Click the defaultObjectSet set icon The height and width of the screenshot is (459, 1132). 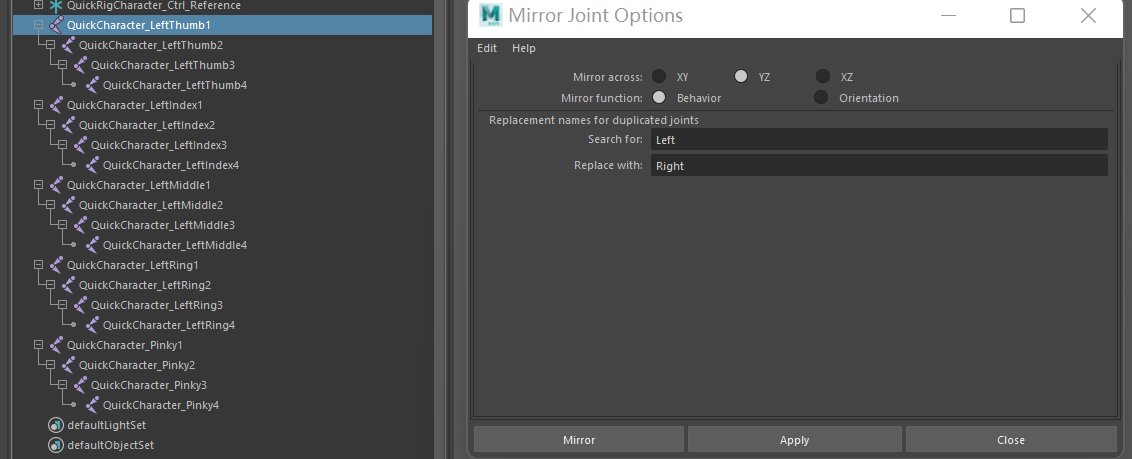point(56,445)
